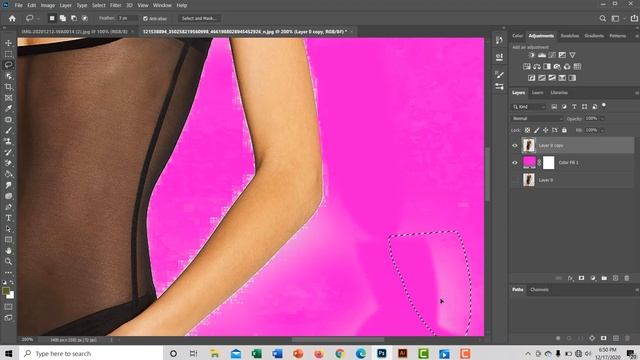The height and width of the screenshot is (360, 640).
Task: Show the hidden Layer 0 layer
Action: 515,180
